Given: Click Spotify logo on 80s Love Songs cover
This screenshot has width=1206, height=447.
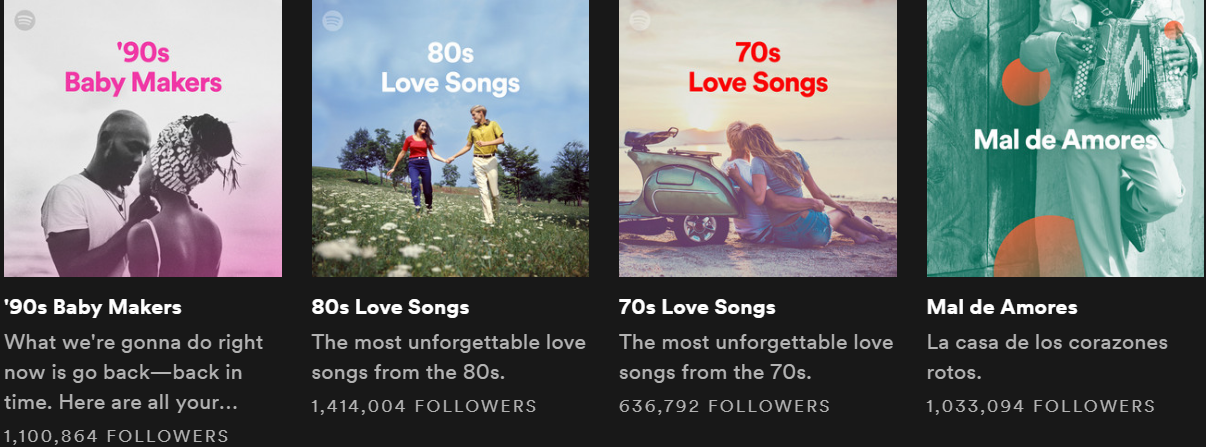Looking at the screenshot, I should (x=333, y=19).
